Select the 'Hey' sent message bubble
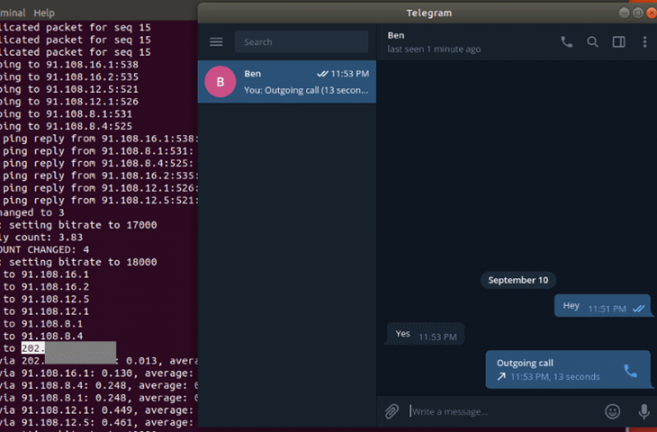Image resolution: width=657 pixels, height=432 pixels. pyautogui.click(x=603, y=306)
